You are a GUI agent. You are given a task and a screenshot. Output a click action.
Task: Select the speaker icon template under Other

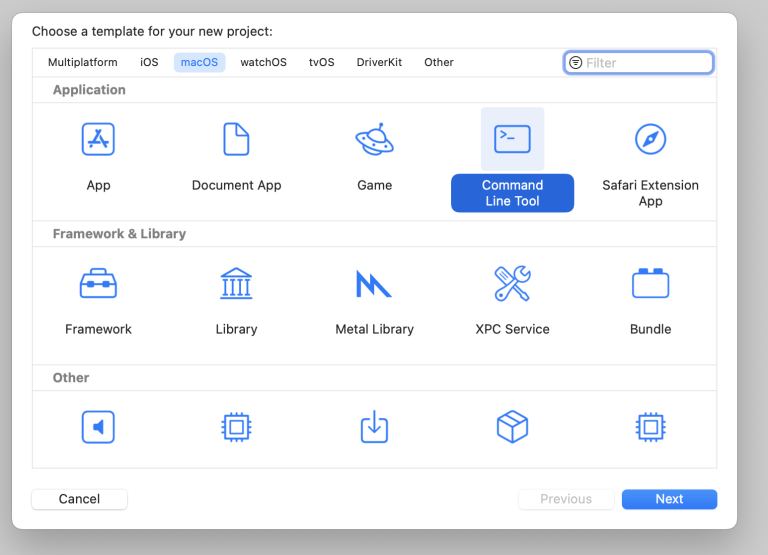tap(98, 428)
